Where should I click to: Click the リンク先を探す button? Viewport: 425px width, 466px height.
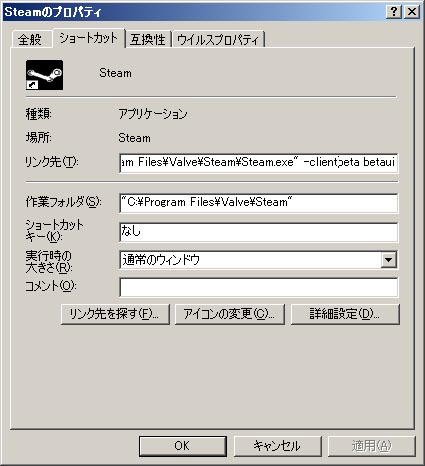(115, 314)
